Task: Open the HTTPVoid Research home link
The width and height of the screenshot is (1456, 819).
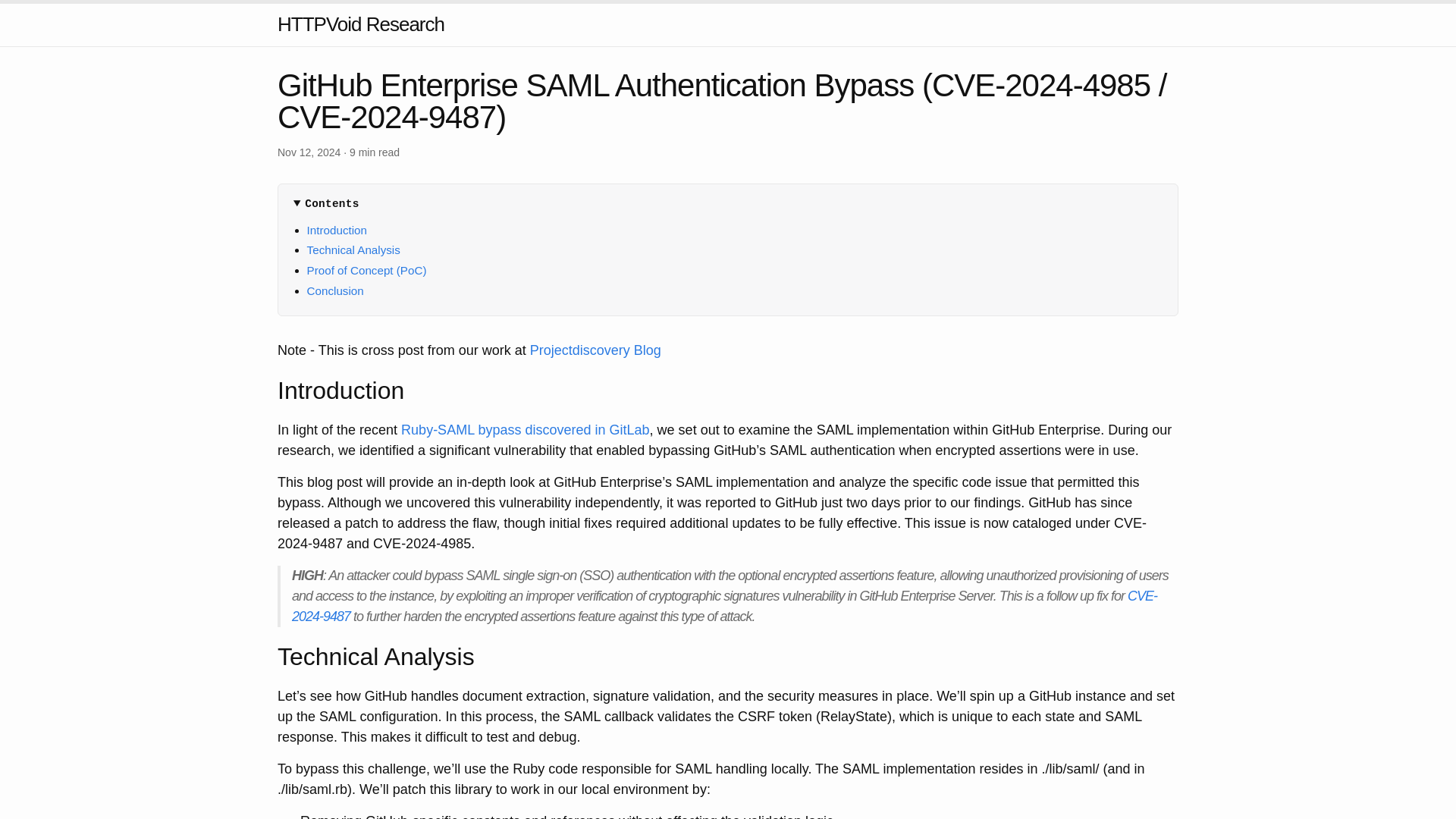Action: point(360,24)
